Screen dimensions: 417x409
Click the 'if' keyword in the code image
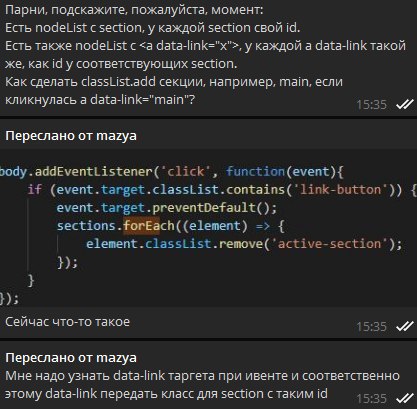35,190
